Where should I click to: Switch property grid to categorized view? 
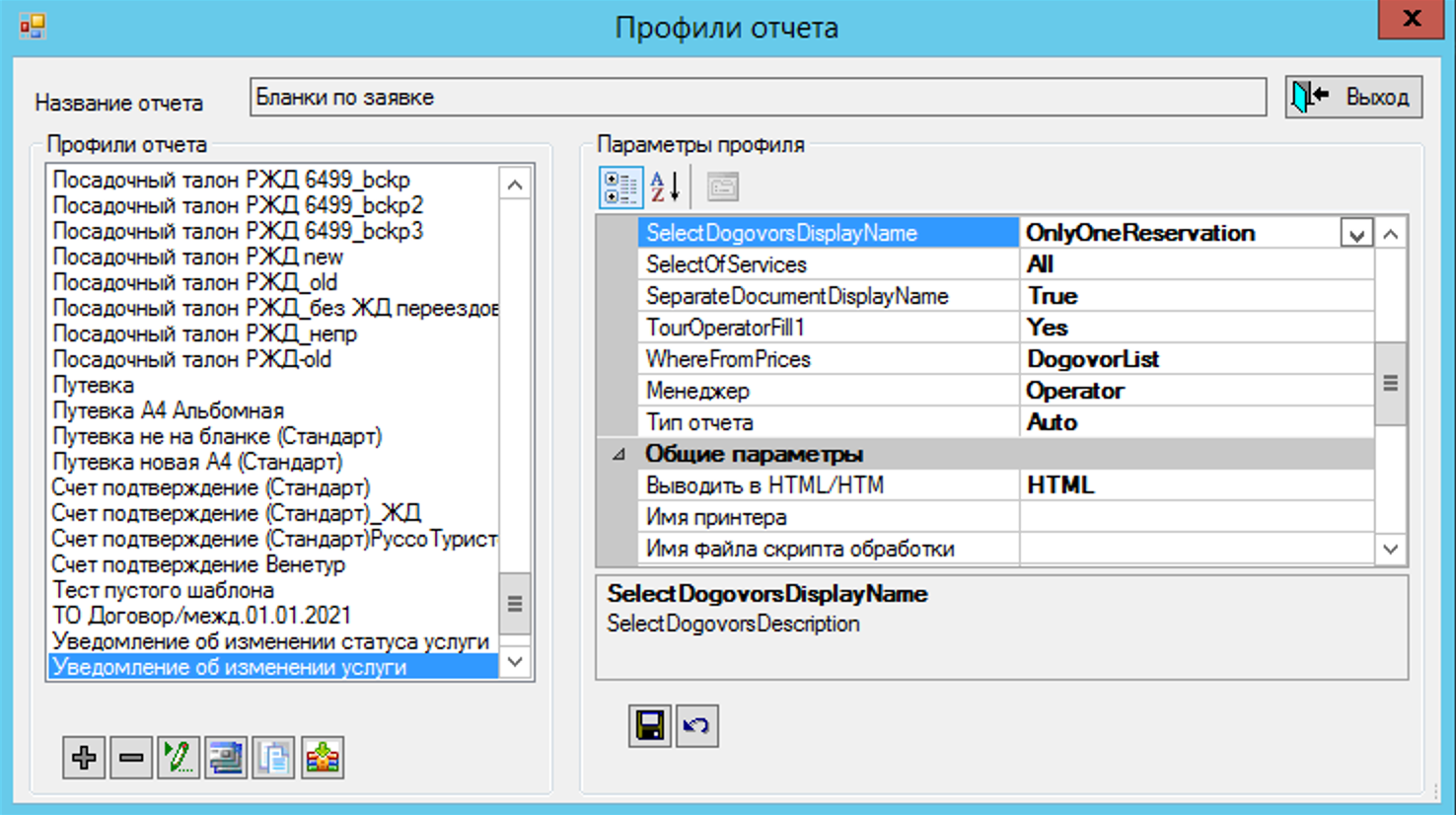click(621, 186)
